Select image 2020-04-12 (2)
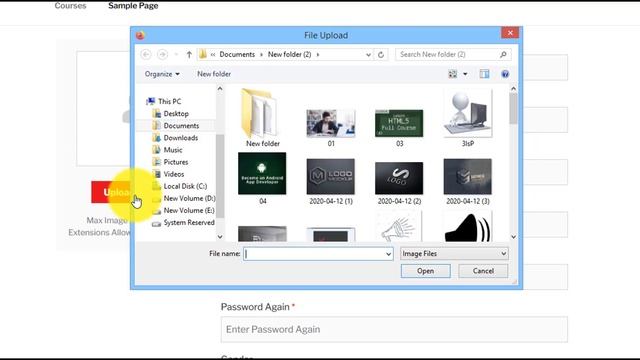Image resolution: width=640 pixels, height=360 pixels. (x=399, y=182)
